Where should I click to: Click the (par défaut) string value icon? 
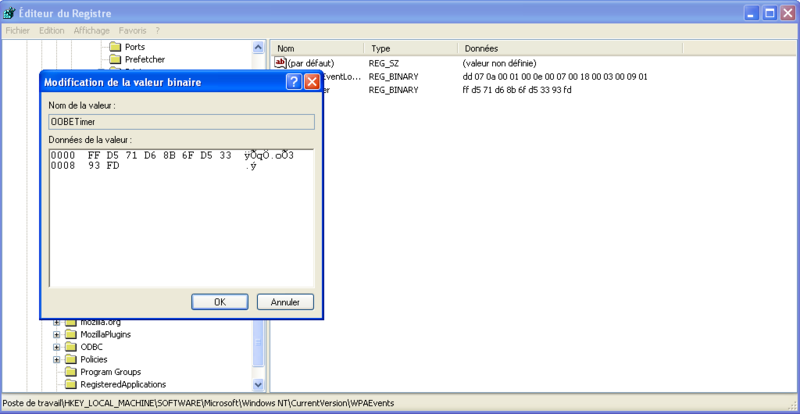coord(281,63)
